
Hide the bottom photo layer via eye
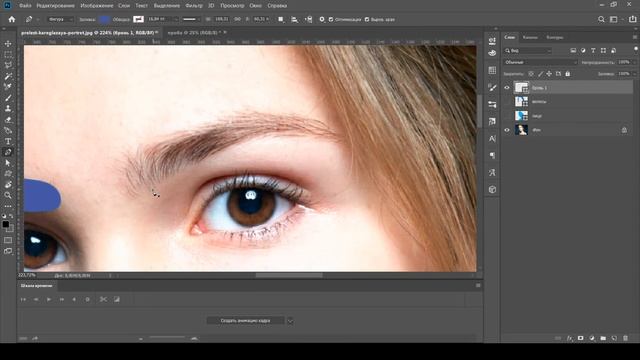(507, 130)
